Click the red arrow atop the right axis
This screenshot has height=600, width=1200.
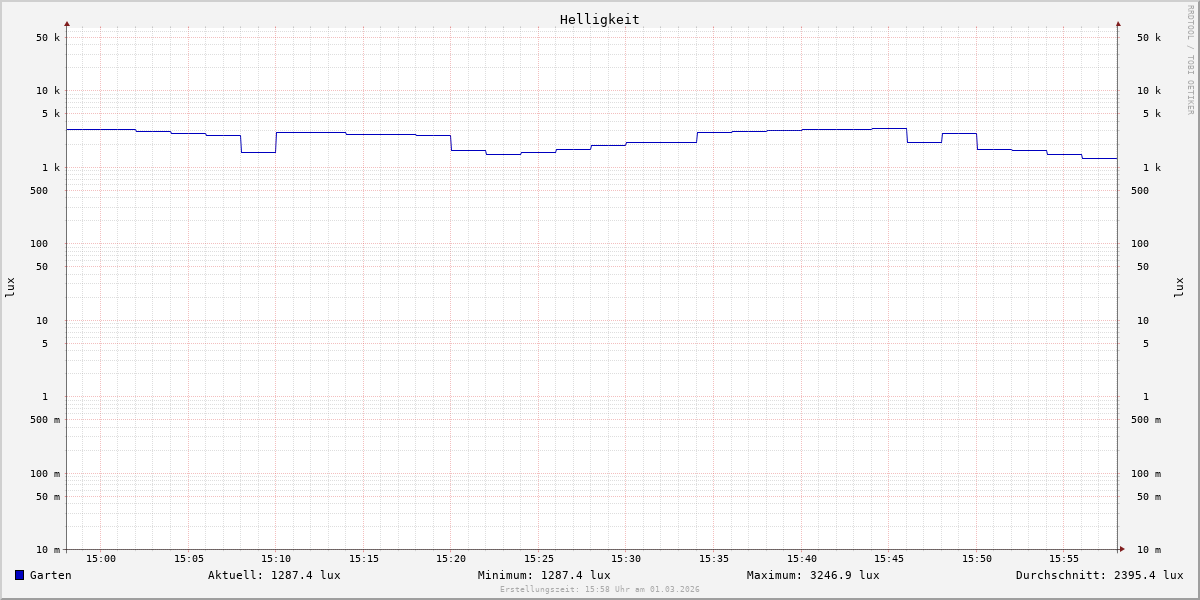(x=1118, y=24)
